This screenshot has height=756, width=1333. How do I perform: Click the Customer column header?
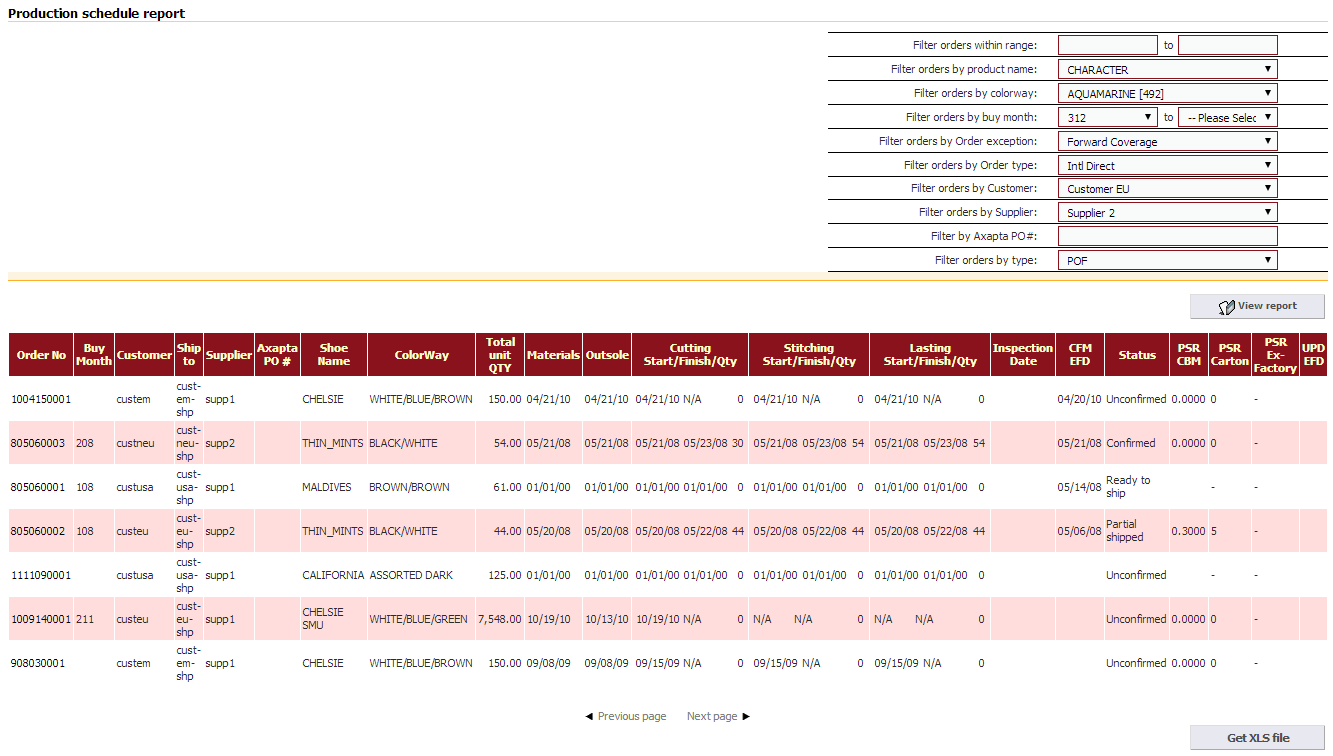point(144,355)
